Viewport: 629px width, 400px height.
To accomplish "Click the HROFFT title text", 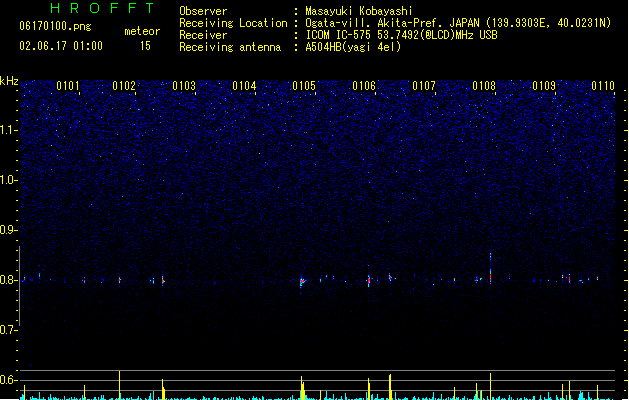I will [103, 8].
